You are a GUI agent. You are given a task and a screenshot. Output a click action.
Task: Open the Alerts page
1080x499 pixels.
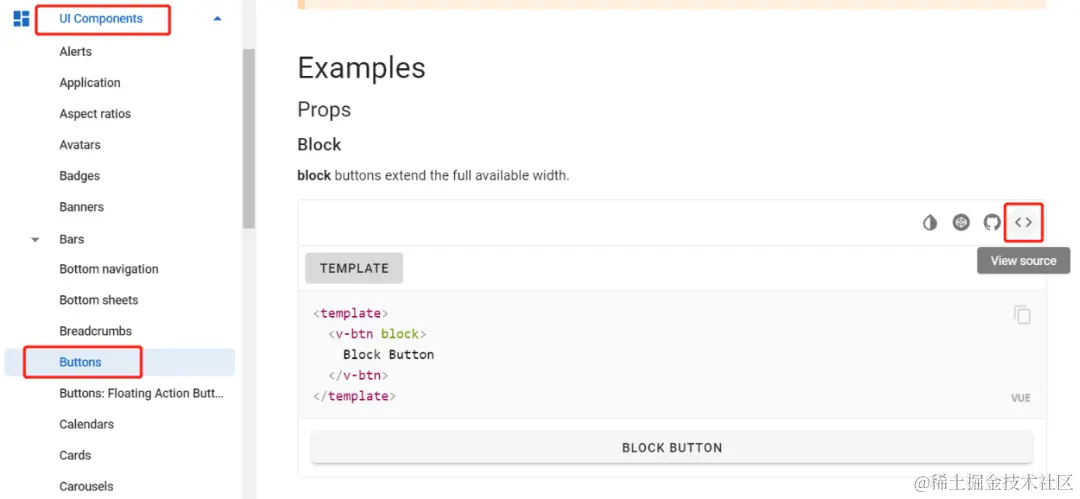pyautogui.click(x=76, y=52)
